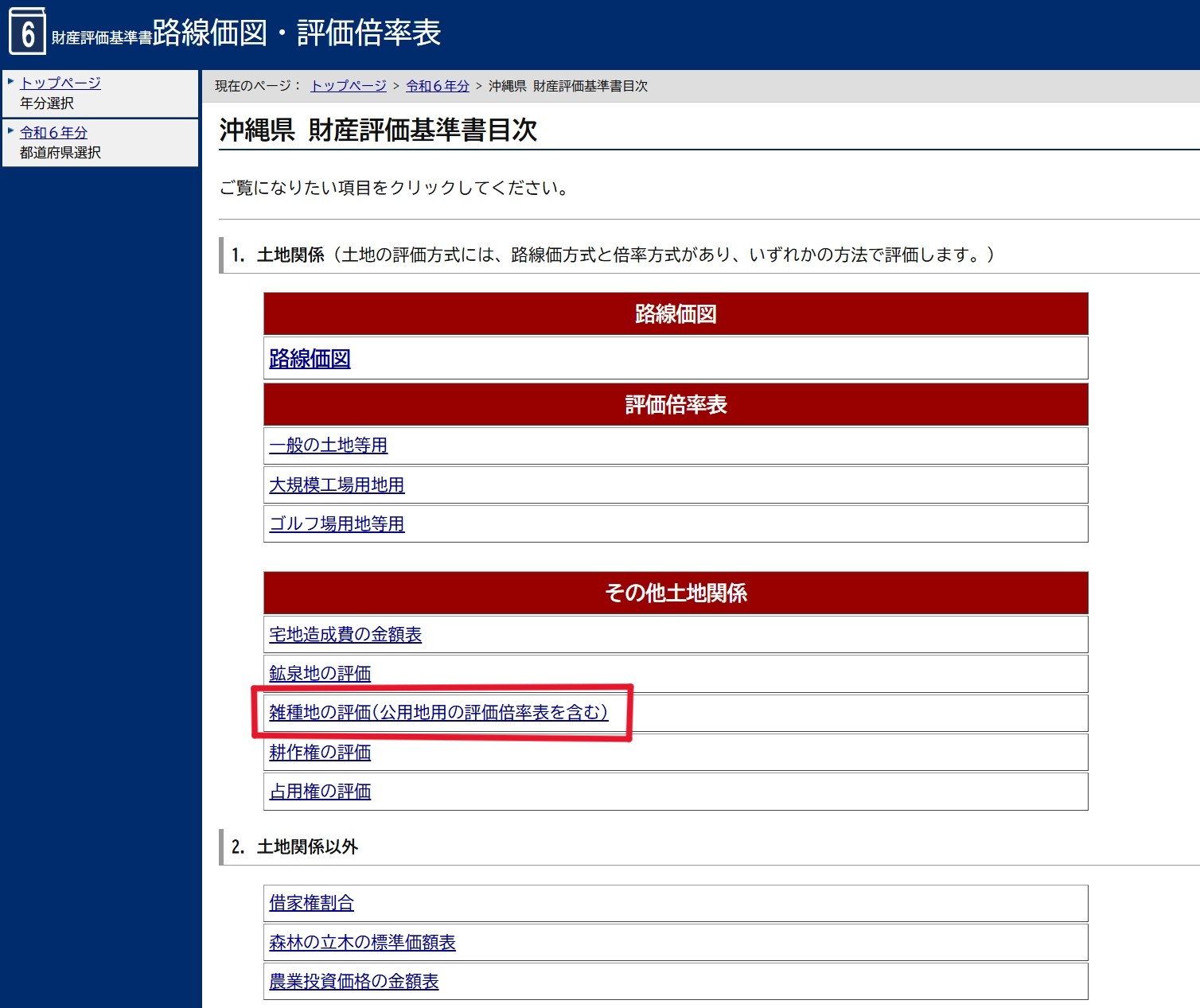Open the 路線価図 link
Viewport: 1200px width, 1008px height.
310,359
